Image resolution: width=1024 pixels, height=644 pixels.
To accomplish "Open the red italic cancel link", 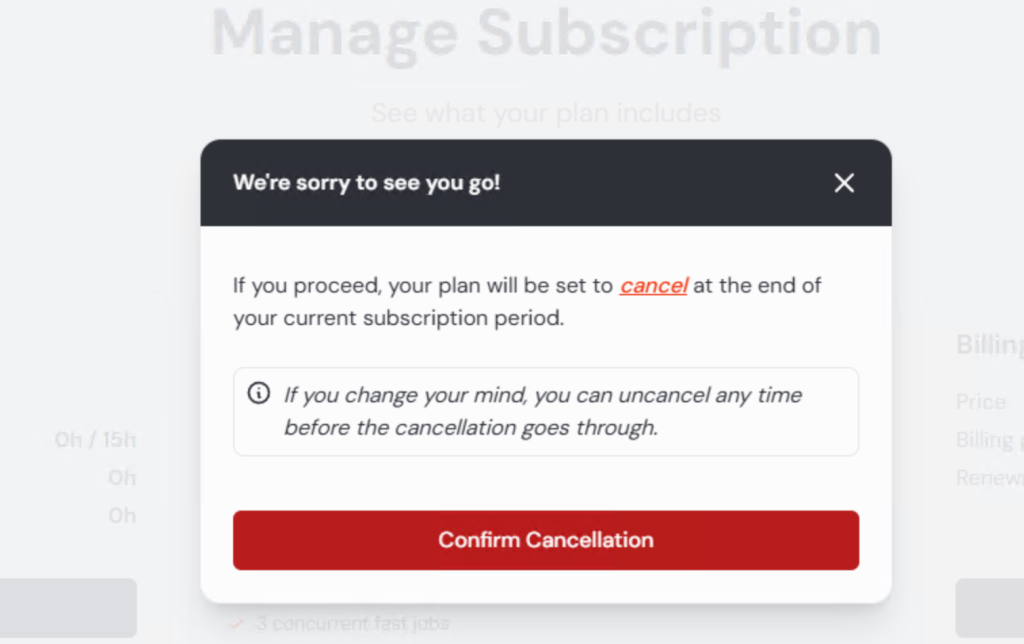I will click(x=653, y=285).
